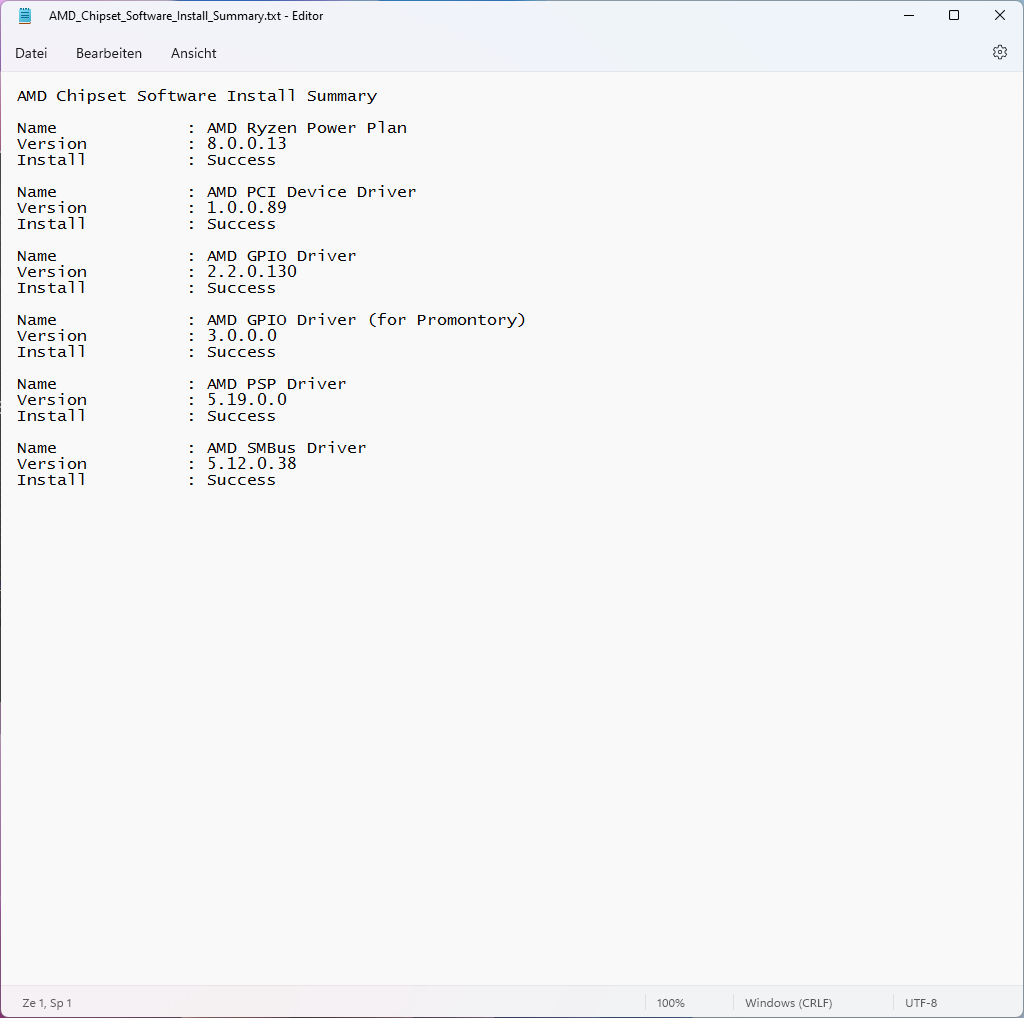The width and height of the screenshot is (1024, 1018).
Task: Click Success under AMD Ryzen Power Plan
Action: tap(242, 160)
